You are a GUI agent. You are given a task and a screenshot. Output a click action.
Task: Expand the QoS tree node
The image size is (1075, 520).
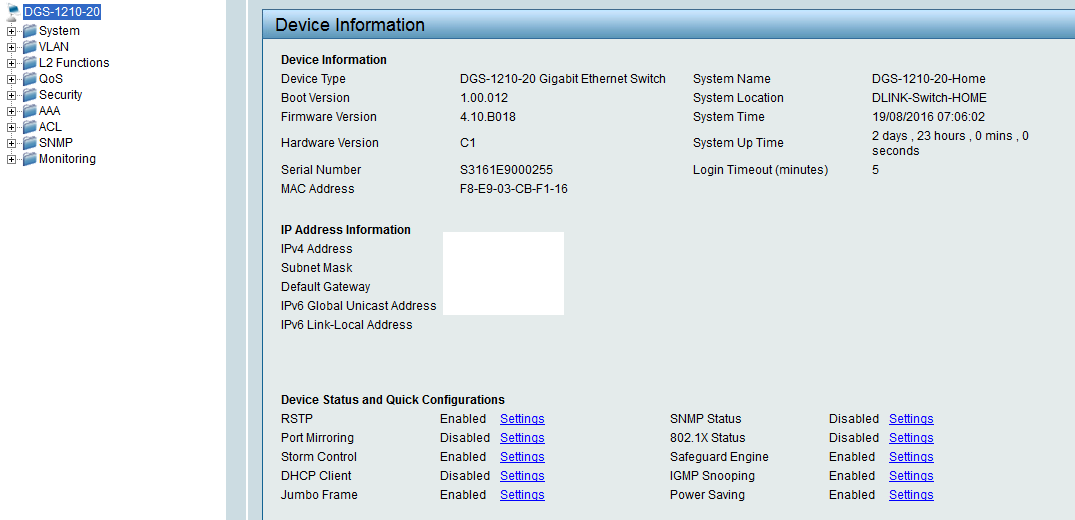pos(11,79)
